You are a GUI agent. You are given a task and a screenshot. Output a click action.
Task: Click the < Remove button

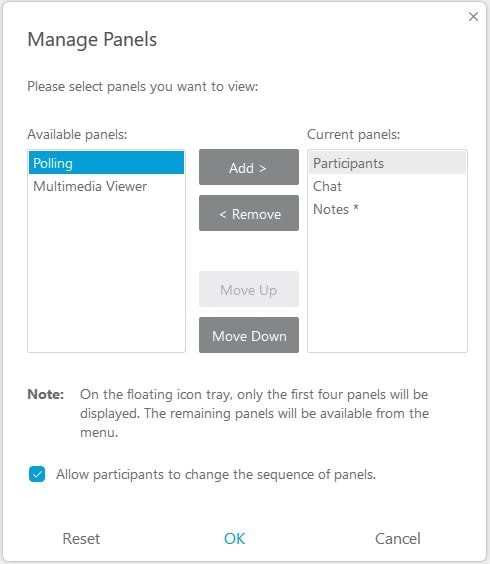pyautogui.click(x=249, y=213)
